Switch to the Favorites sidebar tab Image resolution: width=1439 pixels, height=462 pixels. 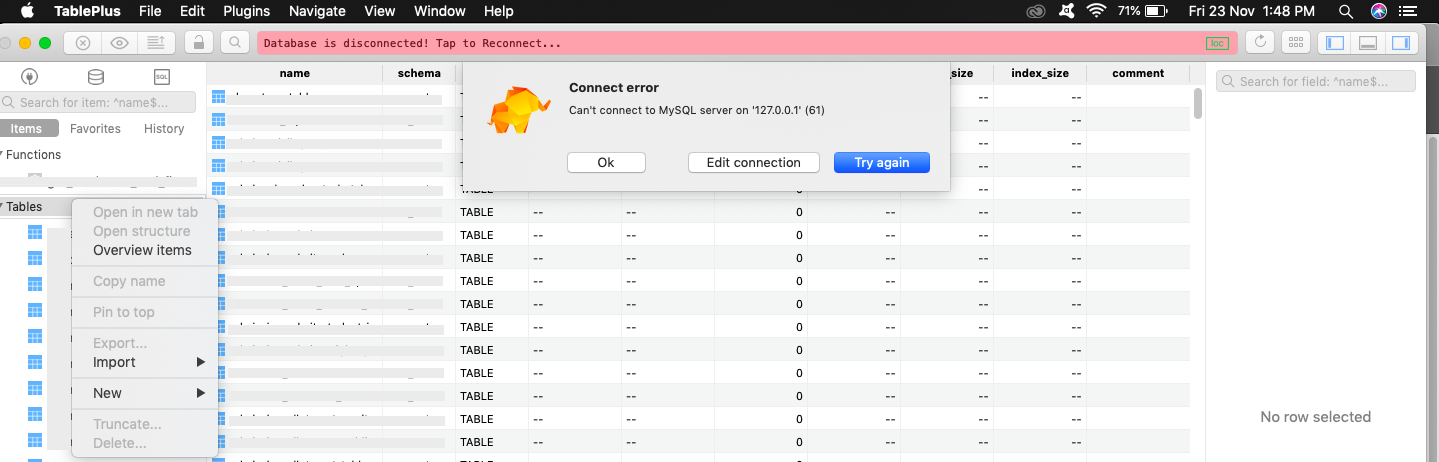95,129
